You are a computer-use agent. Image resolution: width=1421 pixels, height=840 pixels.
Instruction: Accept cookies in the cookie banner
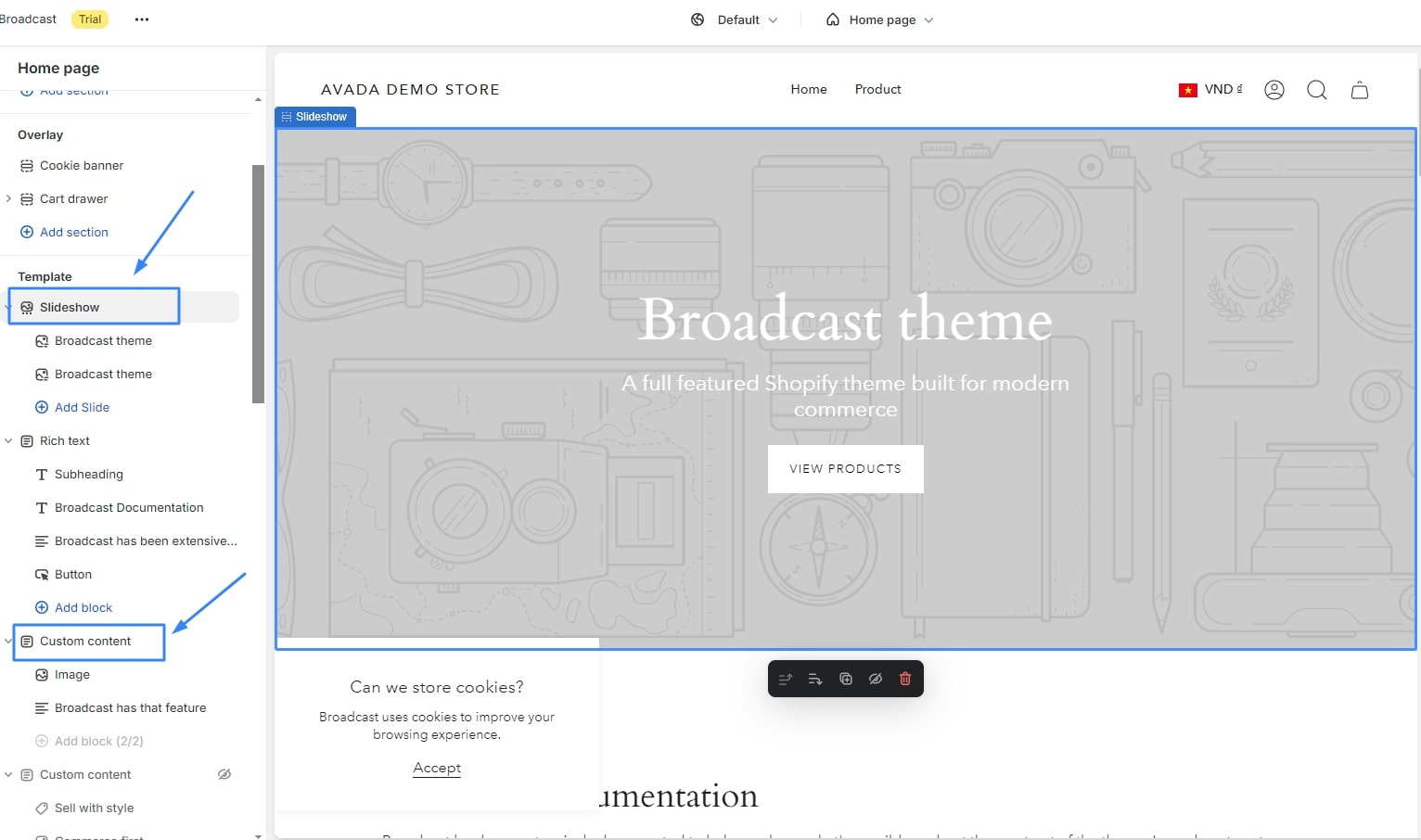click(x=437, y=768)
